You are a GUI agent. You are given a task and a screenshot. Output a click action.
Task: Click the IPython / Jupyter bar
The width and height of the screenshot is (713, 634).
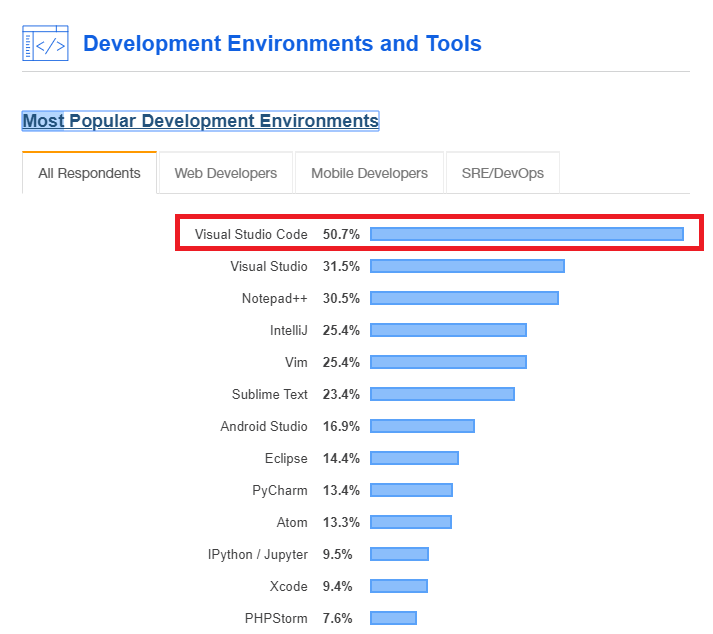tap(399, 555)
